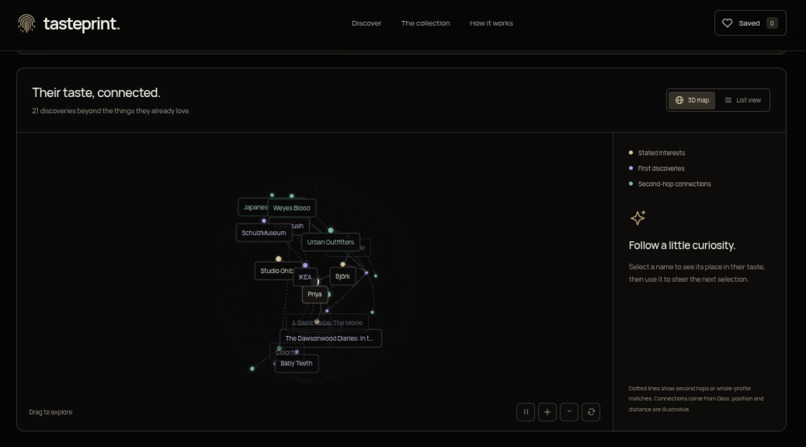Viewport: 806px width, 447px height.
Task: Select the Weyes Blood node
Action: [291, 208]
